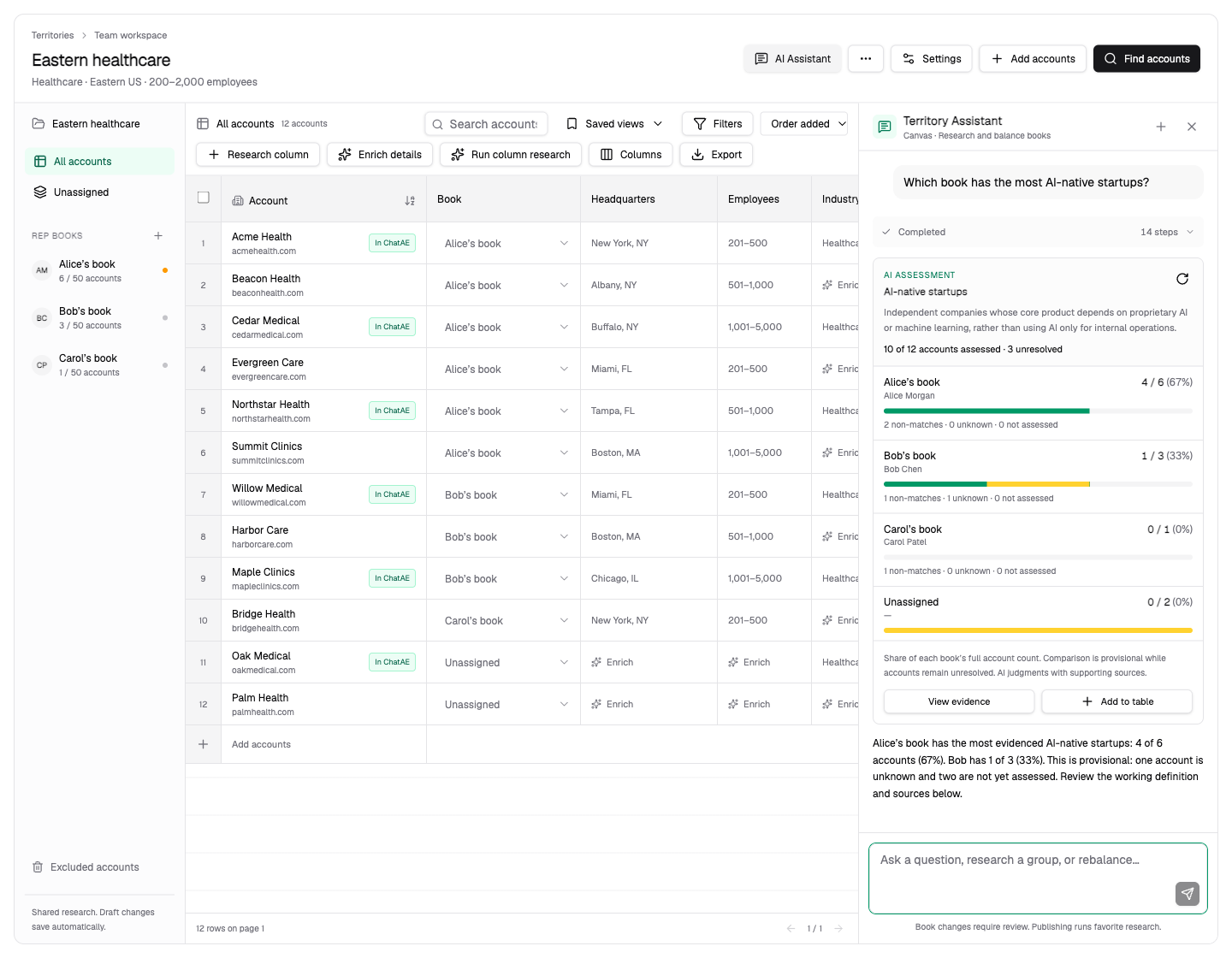Toggle the select-all checkbox in table header

(x=204, y=198)
